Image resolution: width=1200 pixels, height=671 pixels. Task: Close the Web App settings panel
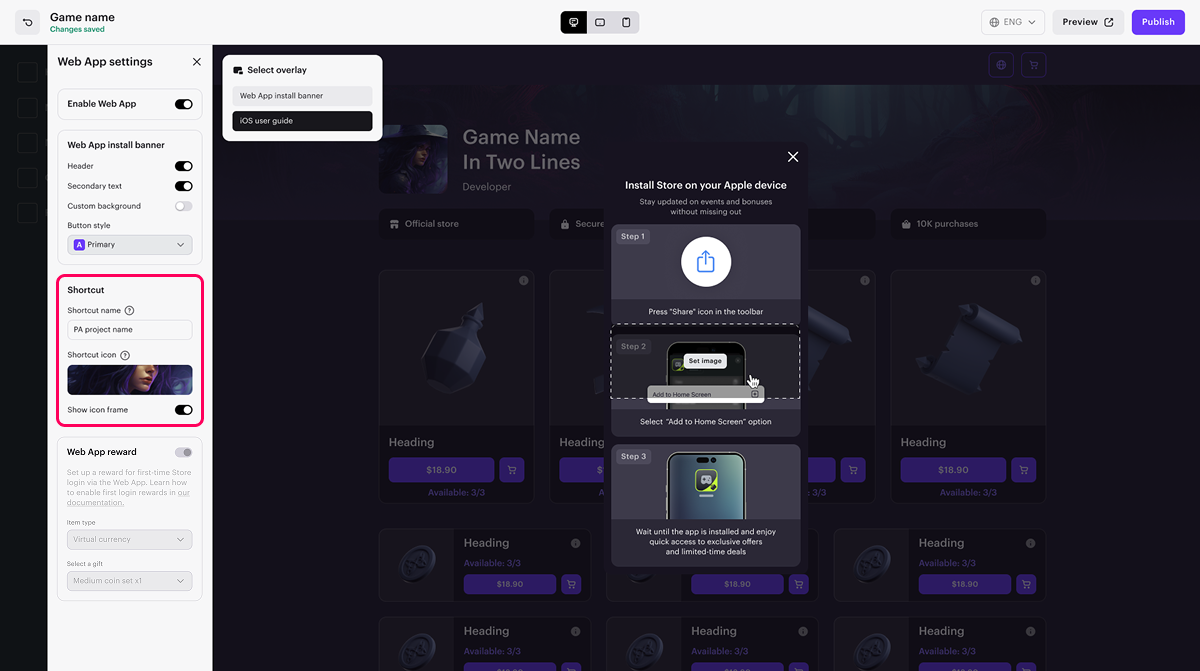(x=196, y=62)
